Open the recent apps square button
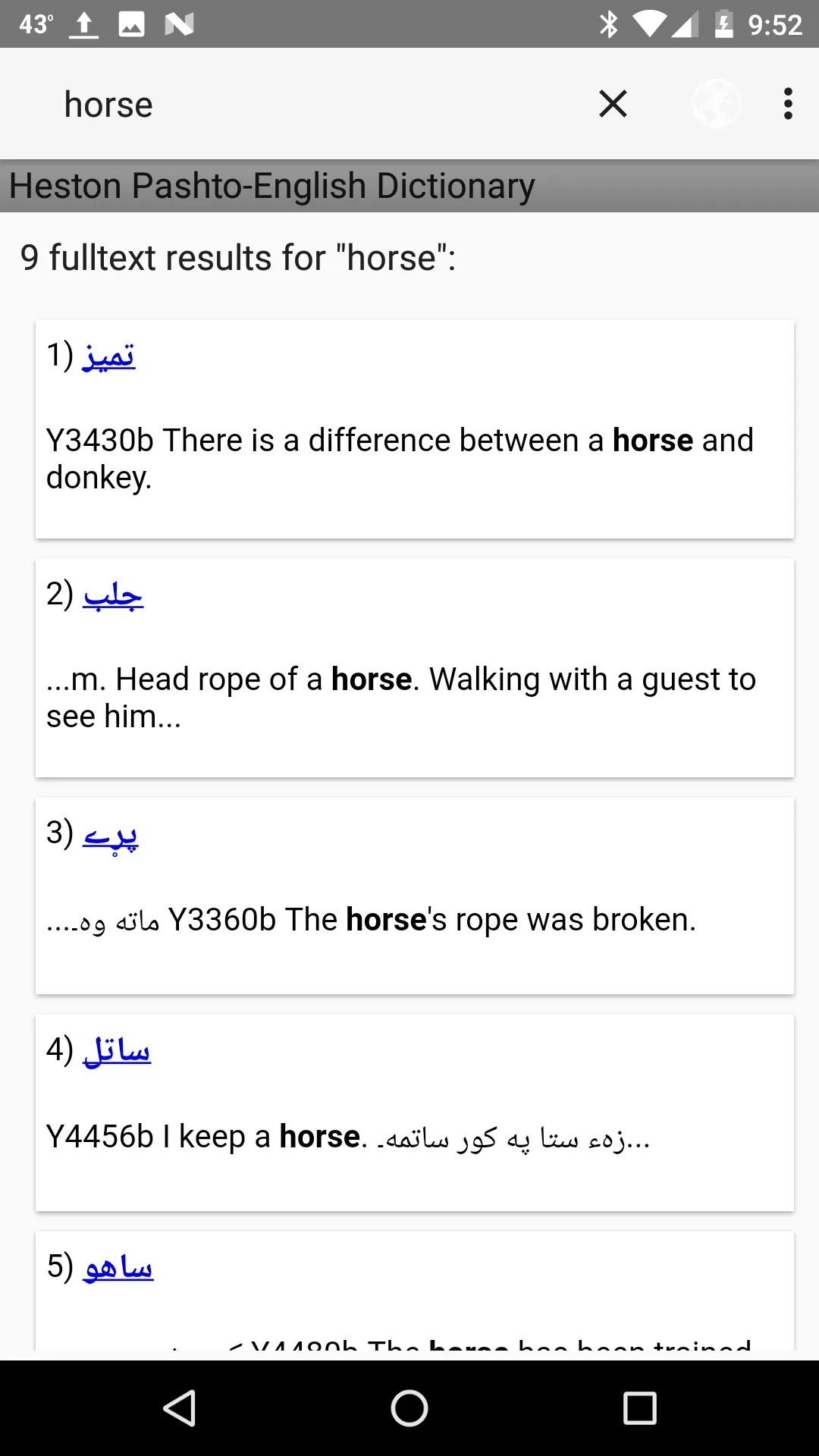 [639, 1408]
